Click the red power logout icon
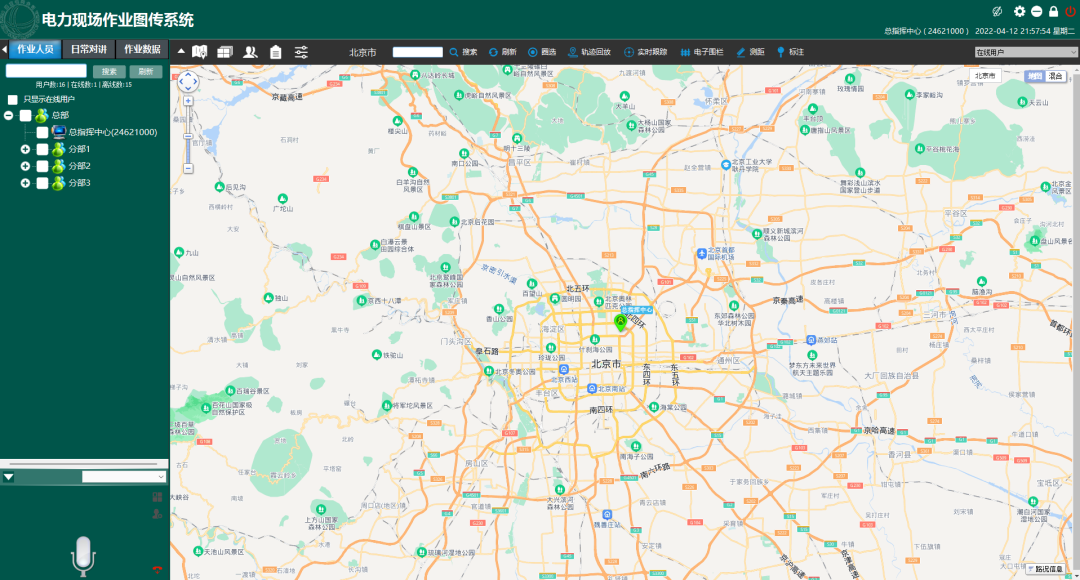1080x580 pixels. (1070, 11)
